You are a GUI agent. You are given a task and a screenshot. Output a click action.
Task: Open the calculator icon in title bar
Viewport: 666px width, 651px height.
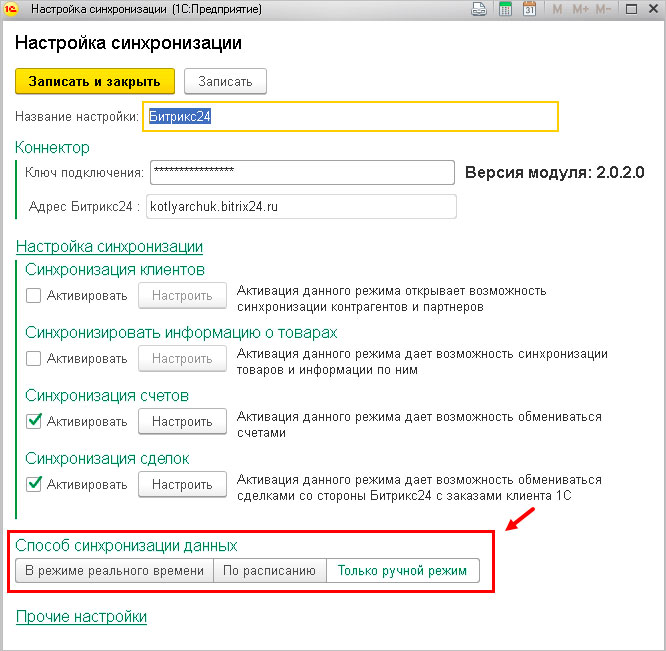[505, 9]
